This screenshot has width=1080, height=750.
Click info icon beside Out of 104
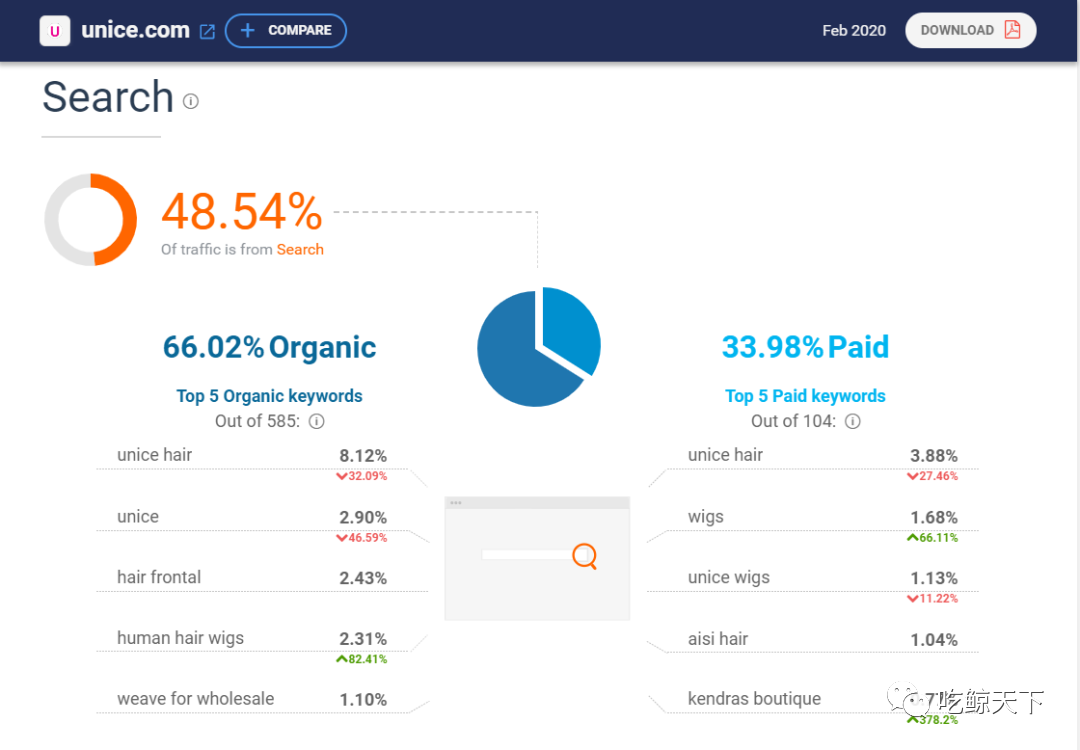click(x=853, y=421)
